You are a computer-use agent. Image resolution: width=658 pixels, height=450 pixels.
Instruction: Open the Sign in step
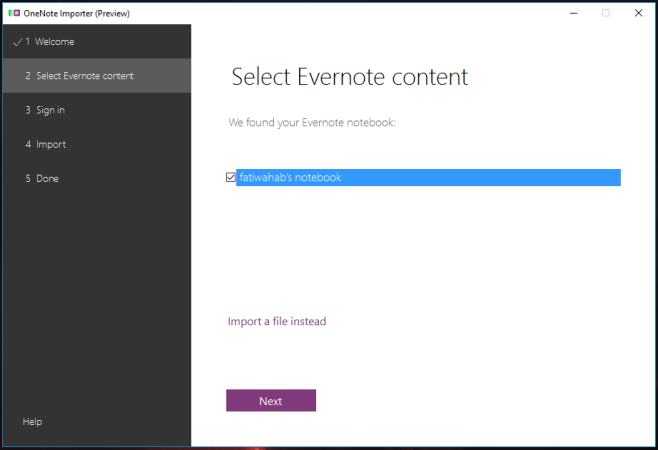(x=97, y=110)
